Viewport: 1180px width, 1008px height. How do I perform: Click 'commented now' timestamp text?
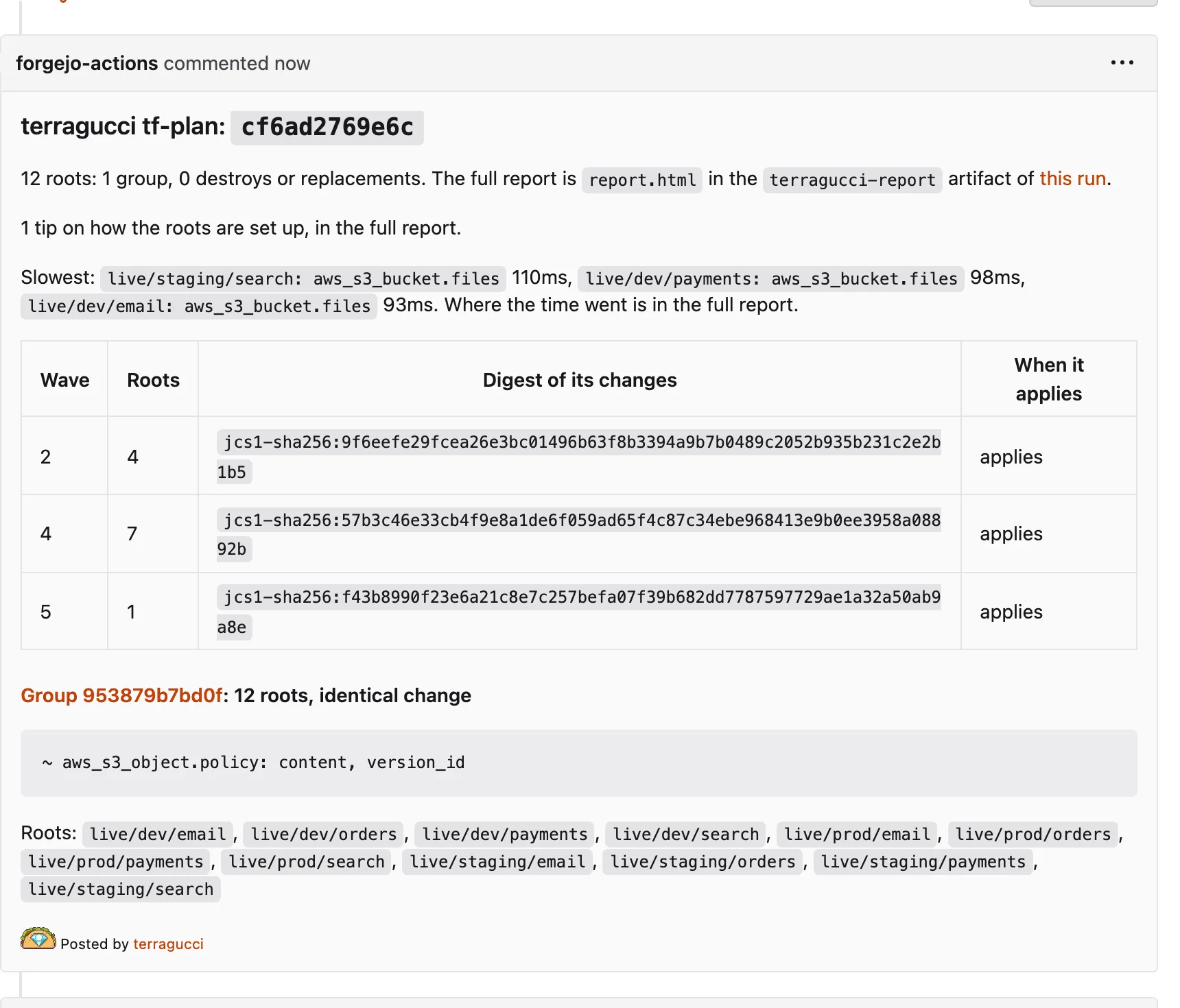click(237, 63)
